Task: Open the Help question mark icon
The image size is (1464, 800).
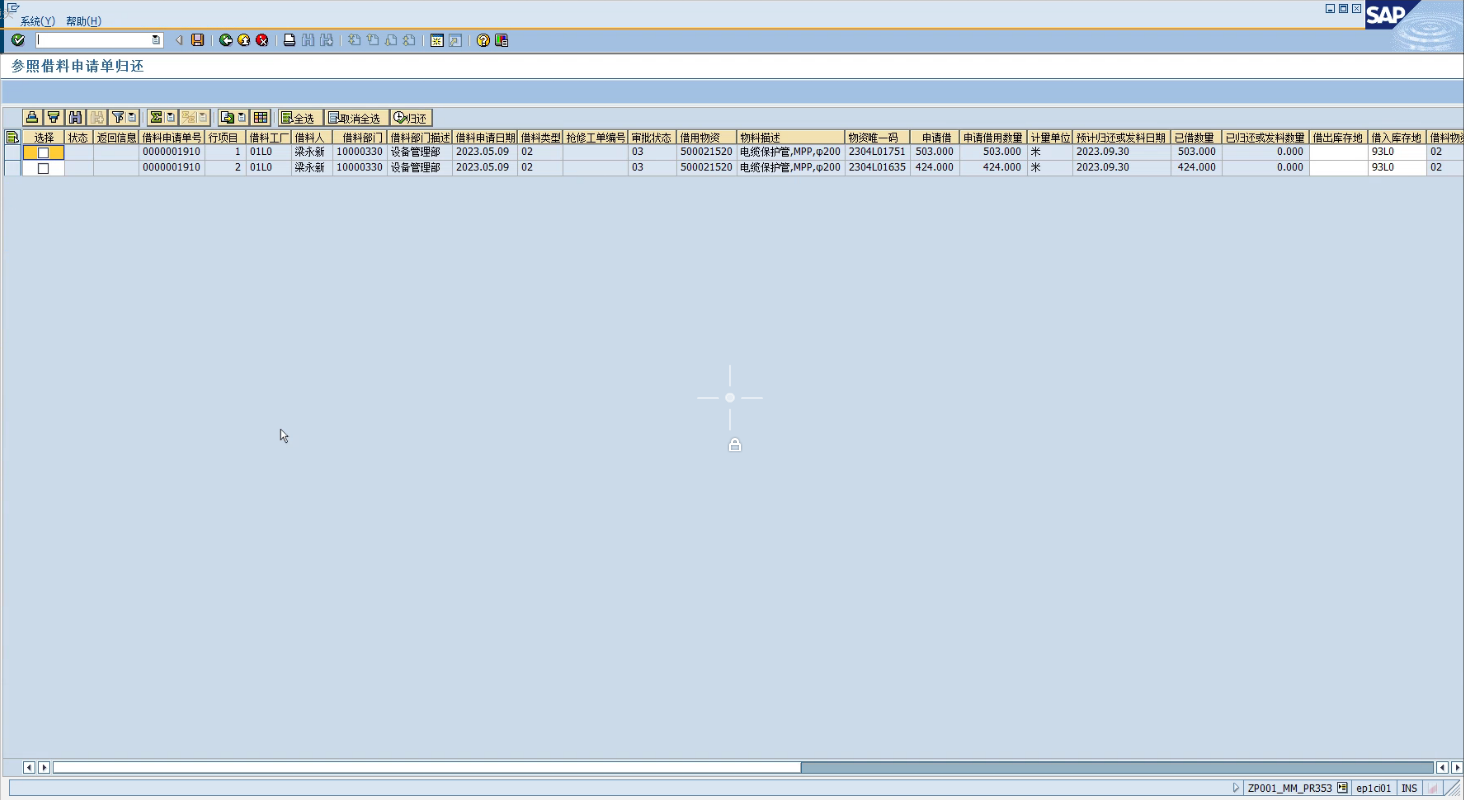Action: [483, 40]
